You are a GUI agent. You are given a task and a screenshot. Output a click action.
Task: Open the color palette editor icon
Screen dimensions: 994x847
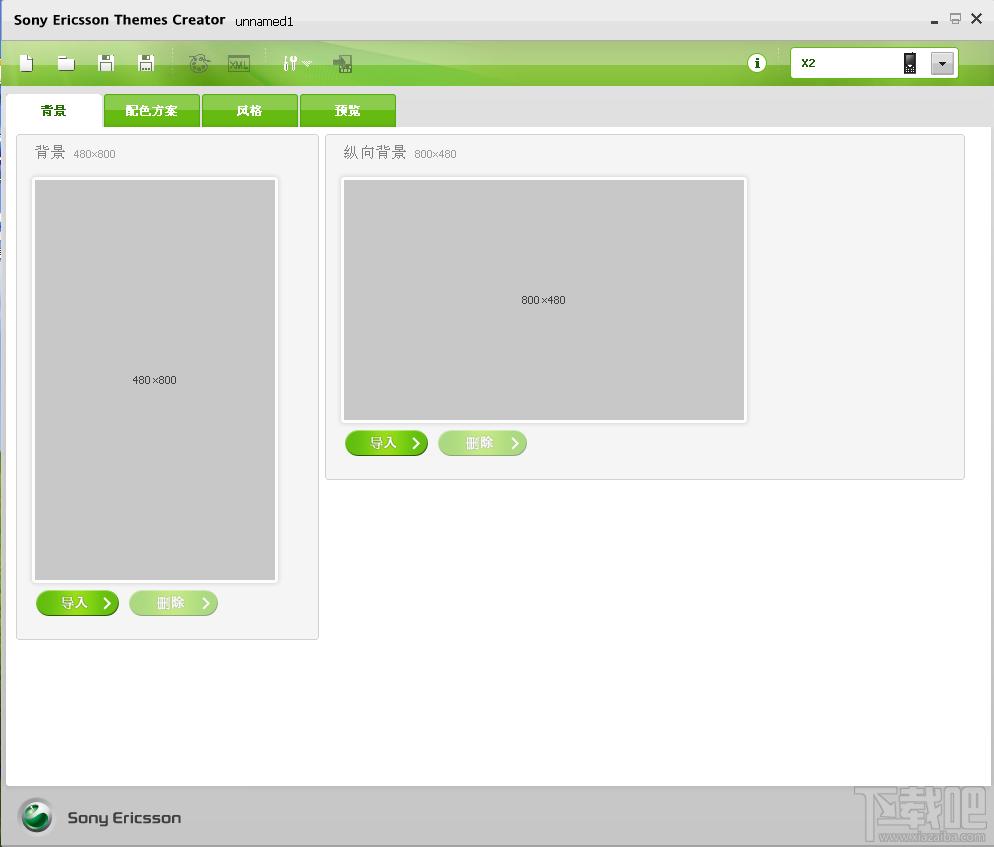pos(199,63)
